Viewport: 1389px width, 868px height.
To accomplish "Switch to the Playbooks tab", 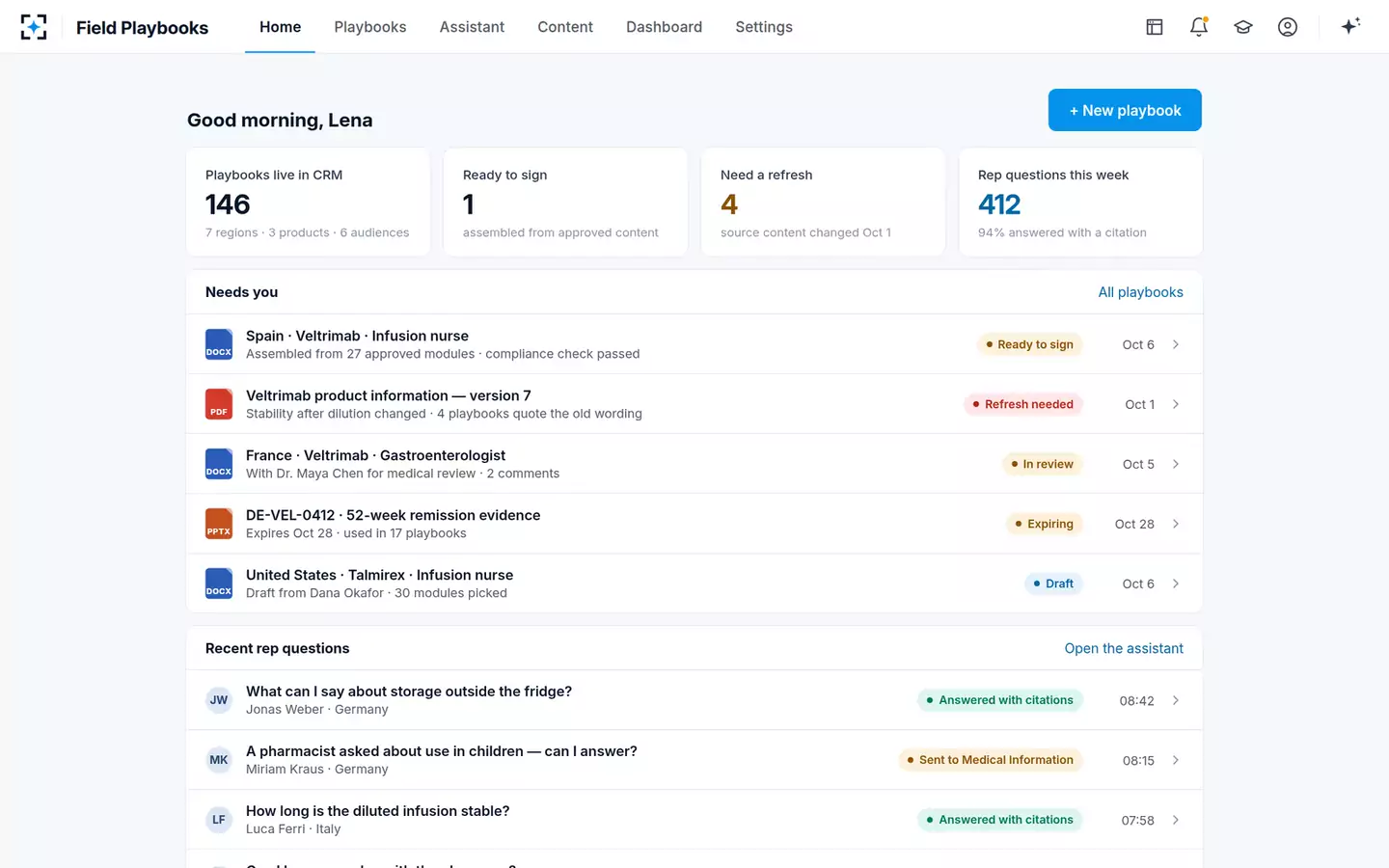I will 370,27.
